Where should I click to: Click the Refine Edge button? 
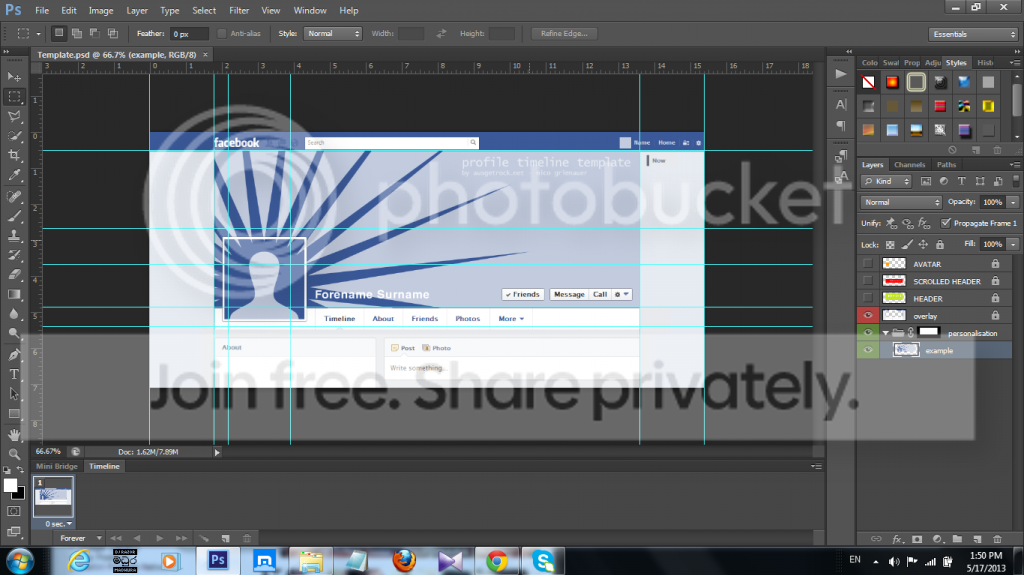coord(564,33)
